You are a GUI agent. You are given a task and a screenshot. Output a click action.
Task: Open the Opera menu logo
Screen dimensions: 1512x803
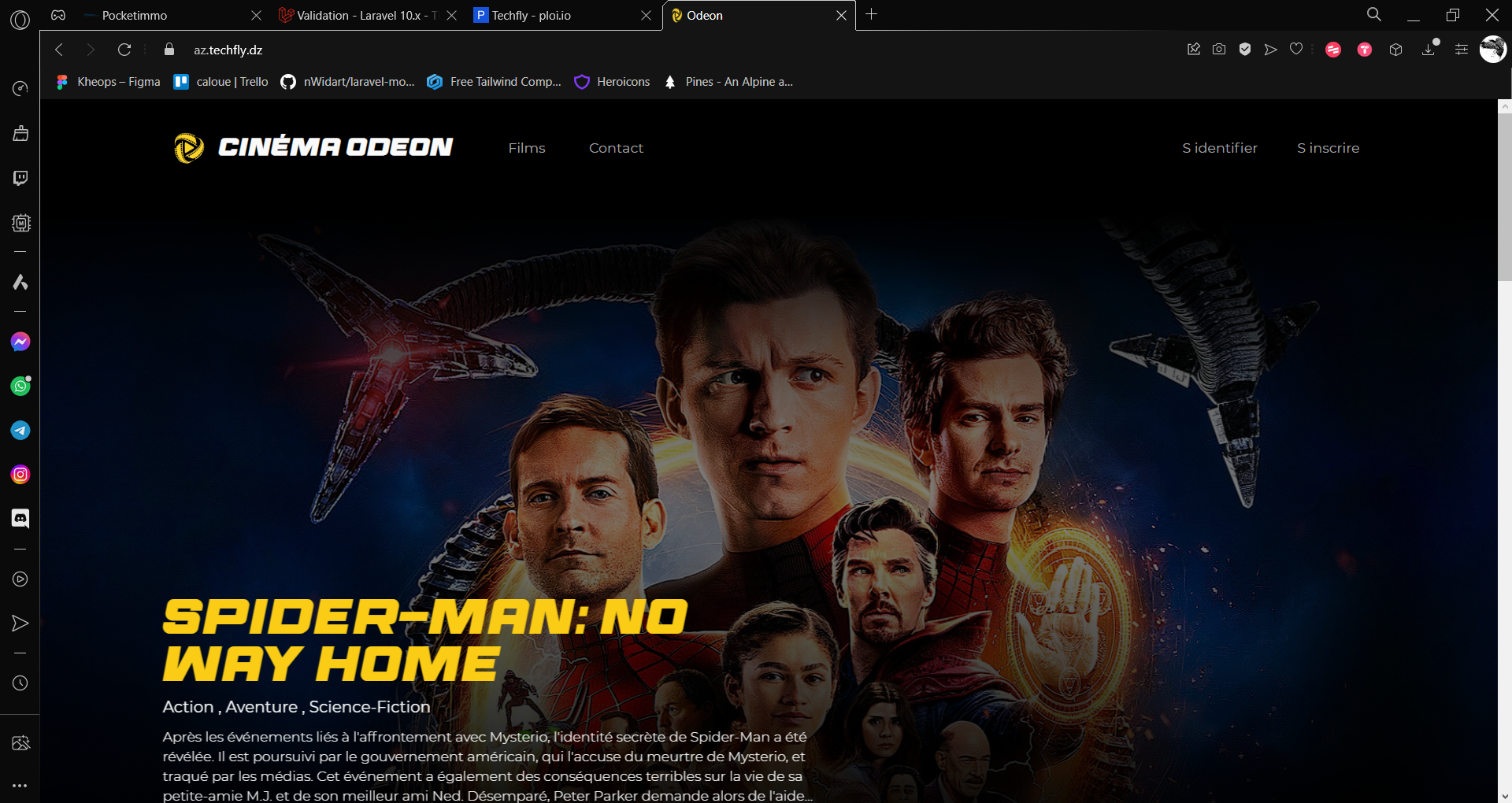[x=20, y=19]
